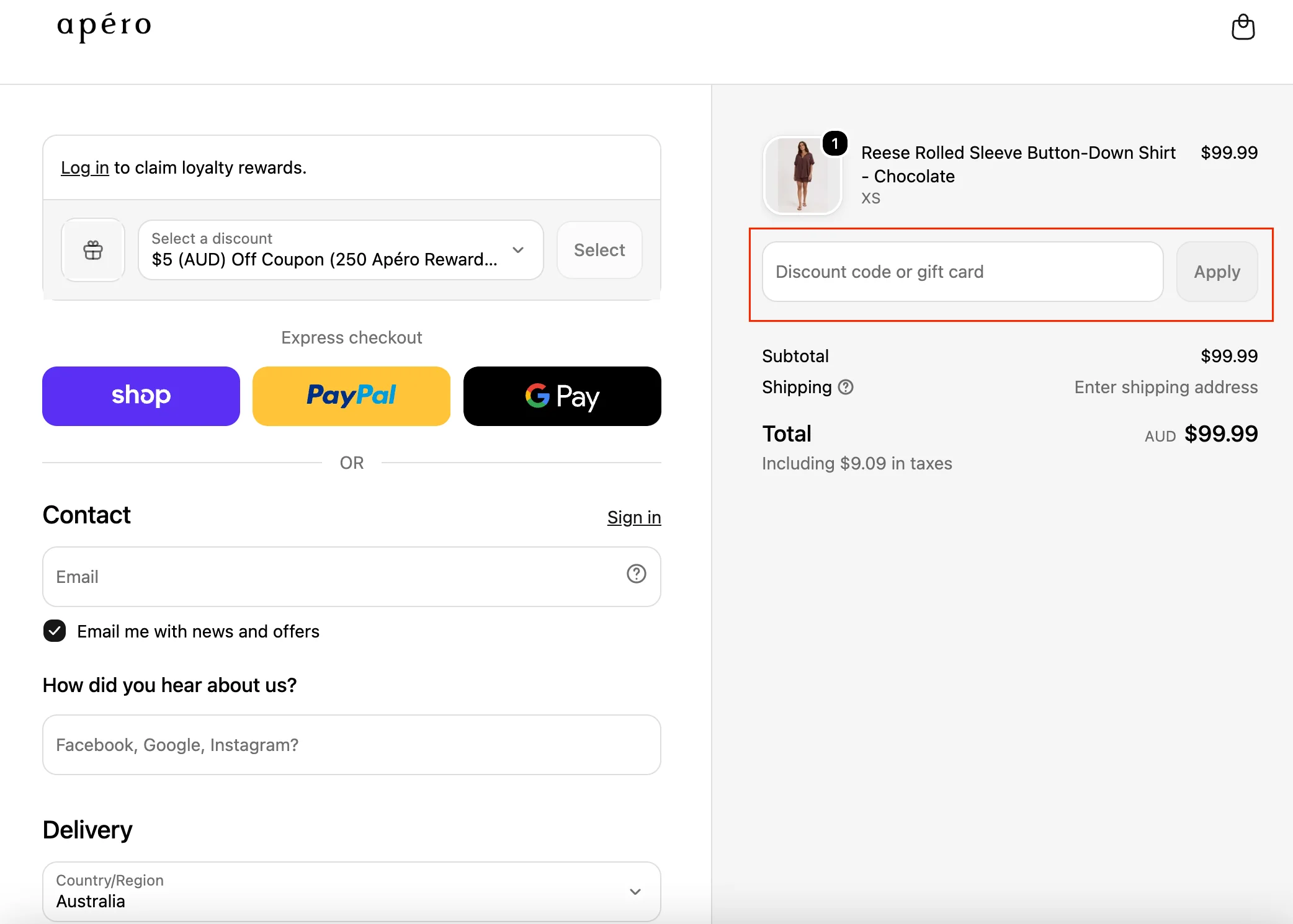Click the Including $9.09 in taxes text

[x=857, y=463]
